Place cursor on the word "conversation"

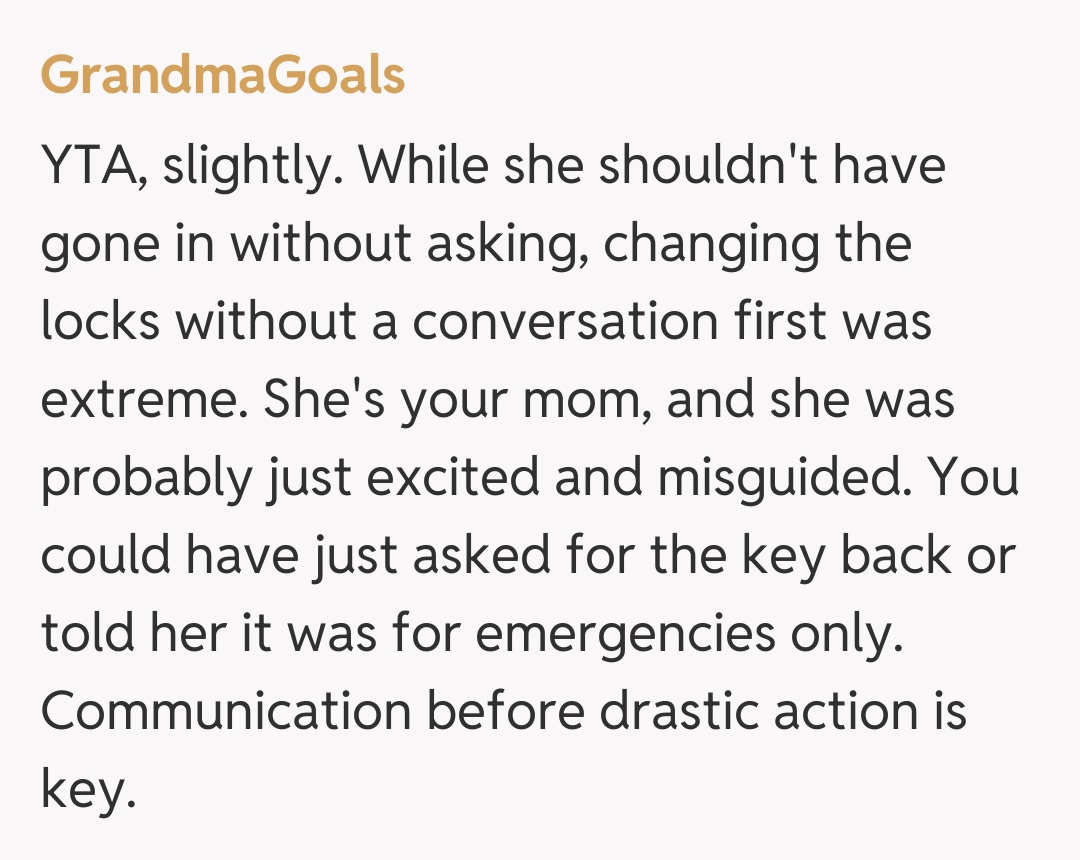[565, 322]
